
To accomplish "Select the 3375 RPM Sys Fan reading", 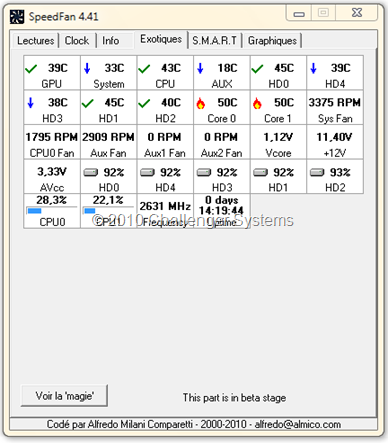I will point(335,108).
